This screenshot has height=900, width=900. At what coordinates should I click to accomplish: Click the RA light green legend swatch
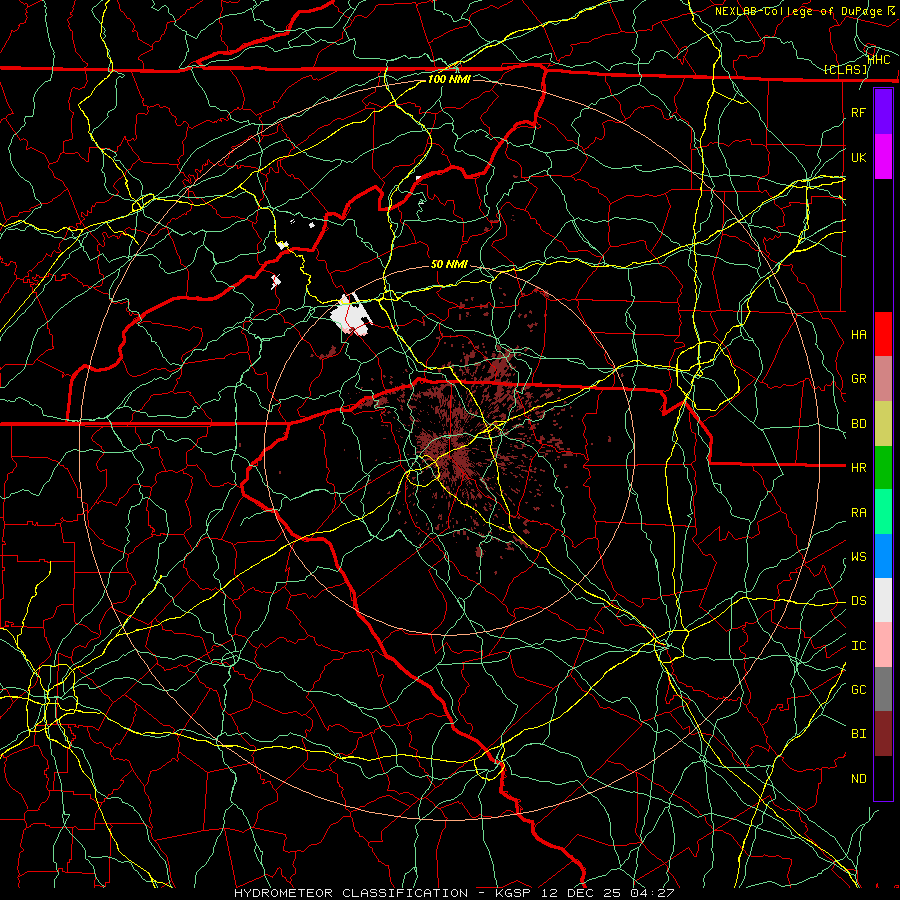(x=883, y=512)
